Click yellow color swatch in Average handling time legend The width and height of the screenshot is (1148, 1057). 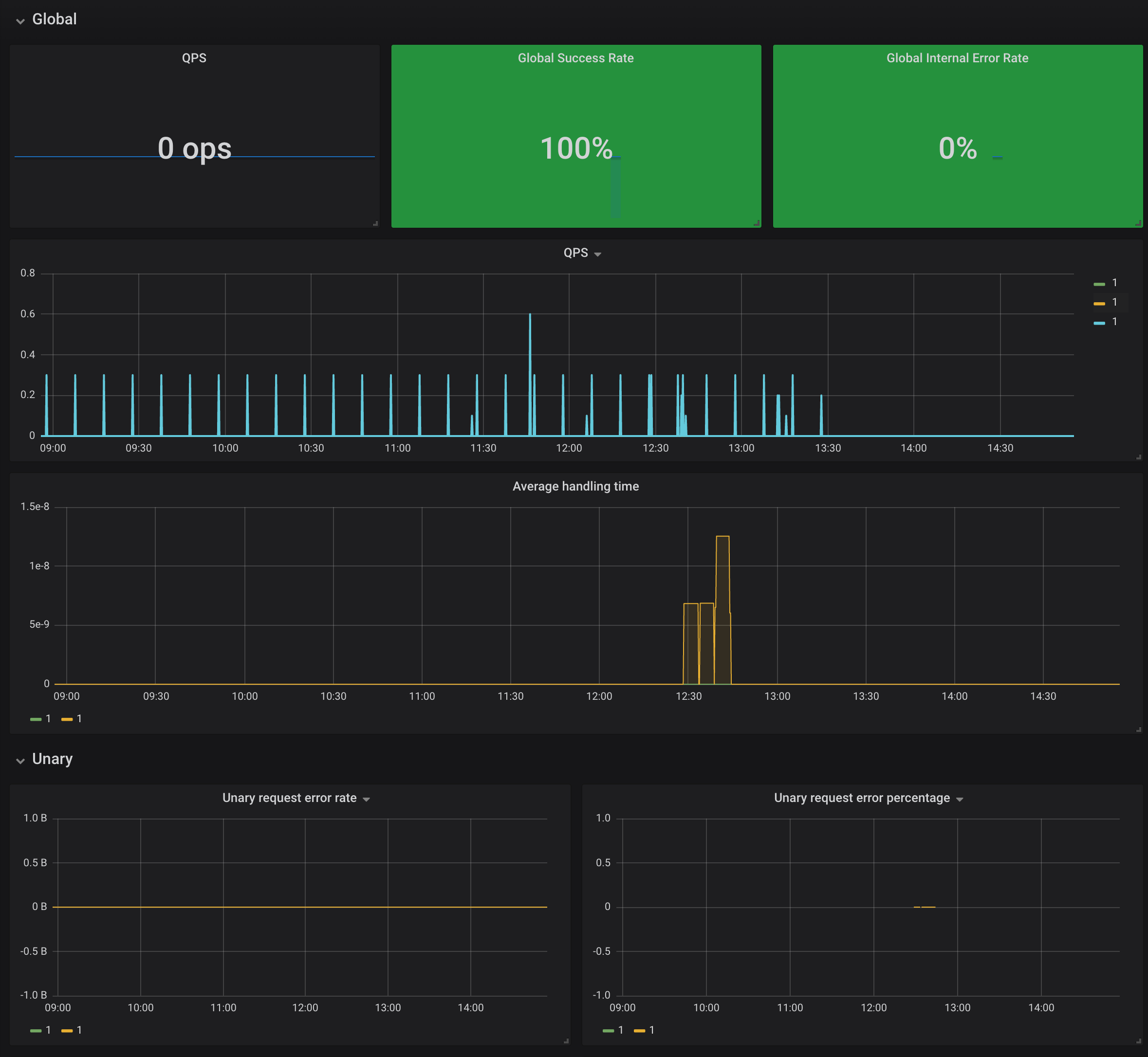click(67, 719)
